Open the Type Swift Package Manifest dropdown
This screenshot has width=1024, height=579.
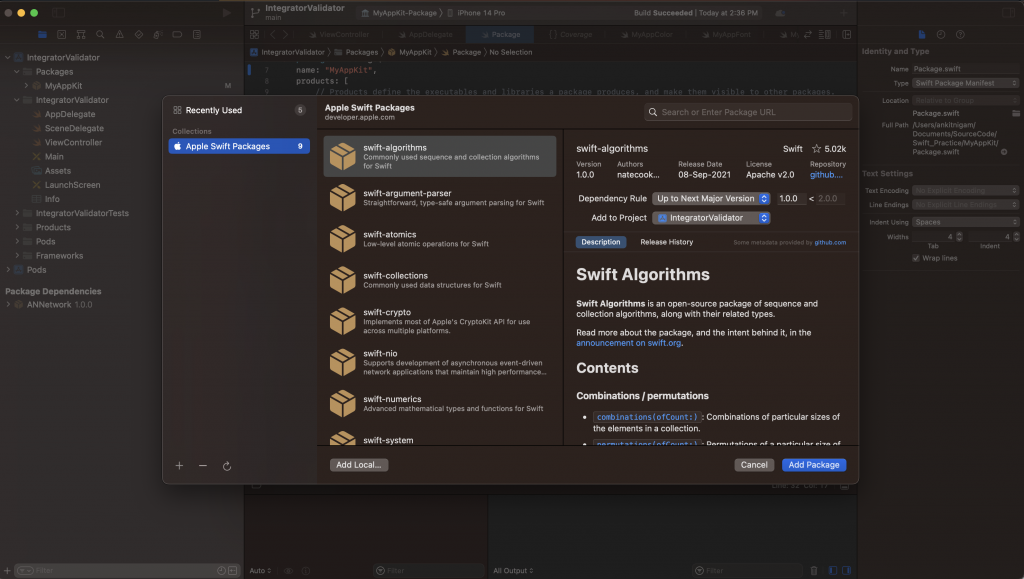(965, 83)
